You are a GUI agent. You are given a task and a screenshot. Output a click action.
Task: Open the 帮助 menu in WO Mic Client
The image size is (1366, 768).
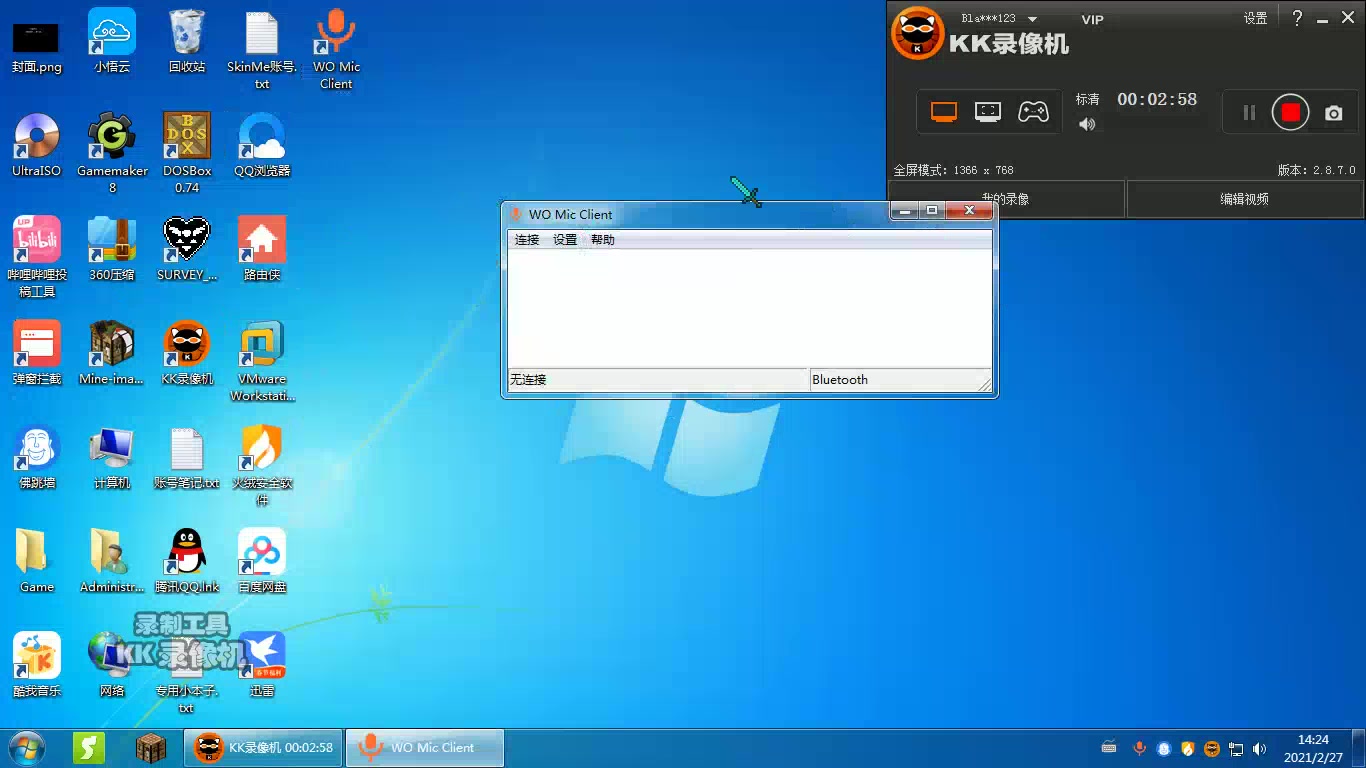click(x=603, y=240)
